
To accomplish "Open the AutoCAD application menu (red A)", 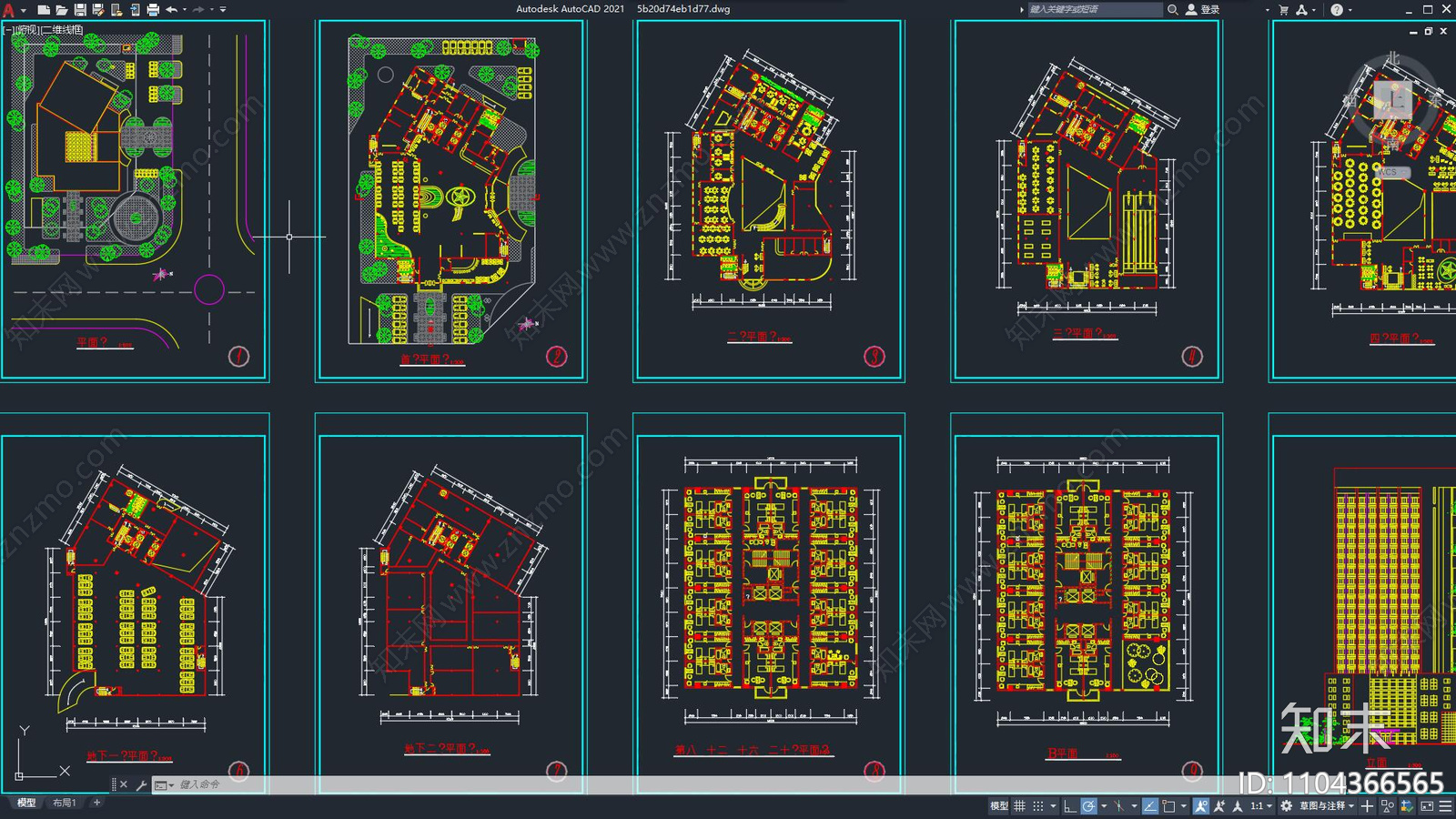I will 9,10.
